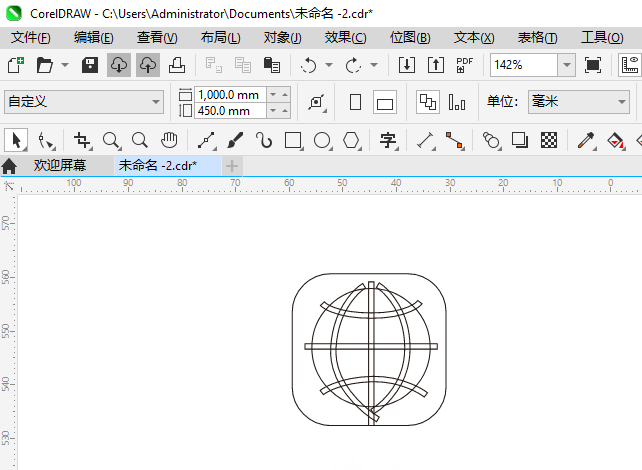The image size is (642, 470).
Task: Click the Cut icon in the toolbar
Action: click(214, 65)
